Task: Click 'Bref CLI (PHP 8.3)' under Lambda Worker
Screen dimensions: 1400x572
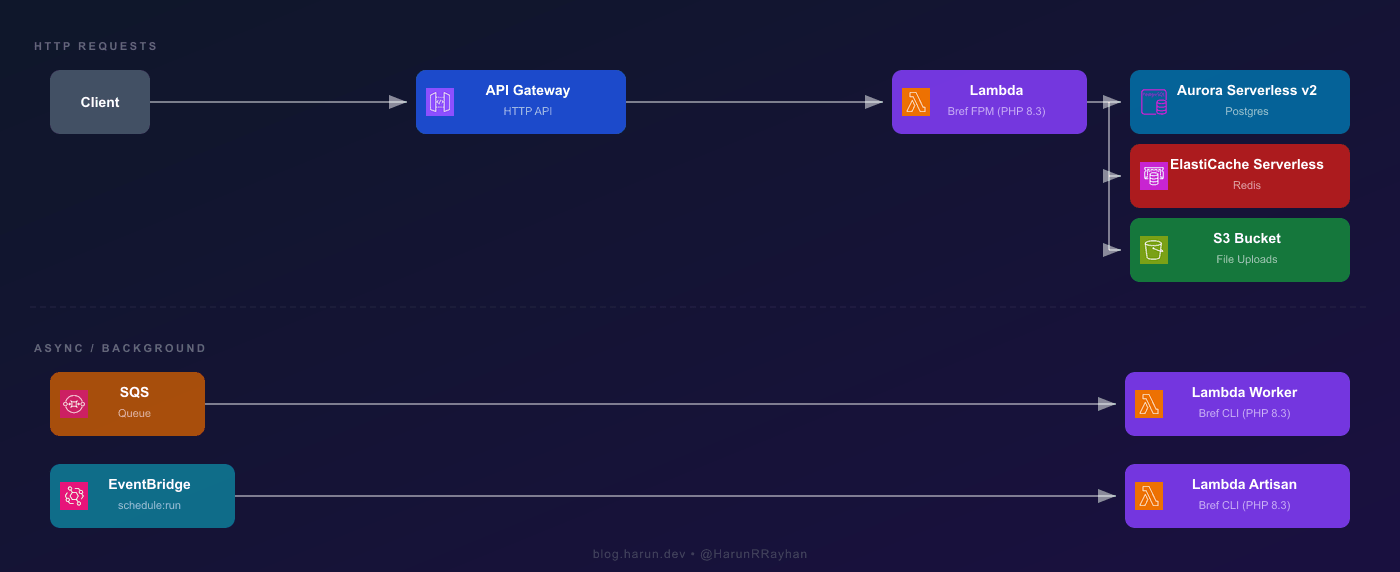Action: [x=1244, y=413]
